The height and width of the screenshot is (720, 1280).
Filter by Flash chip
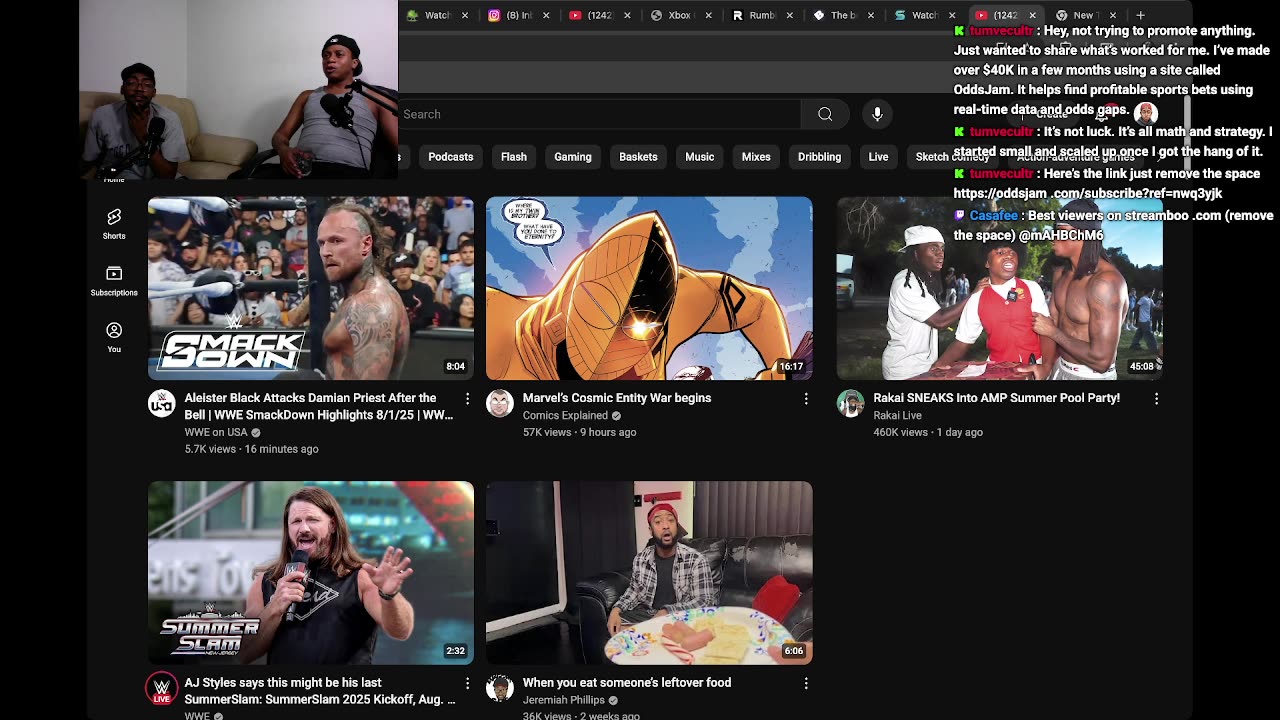coord(514,157)
